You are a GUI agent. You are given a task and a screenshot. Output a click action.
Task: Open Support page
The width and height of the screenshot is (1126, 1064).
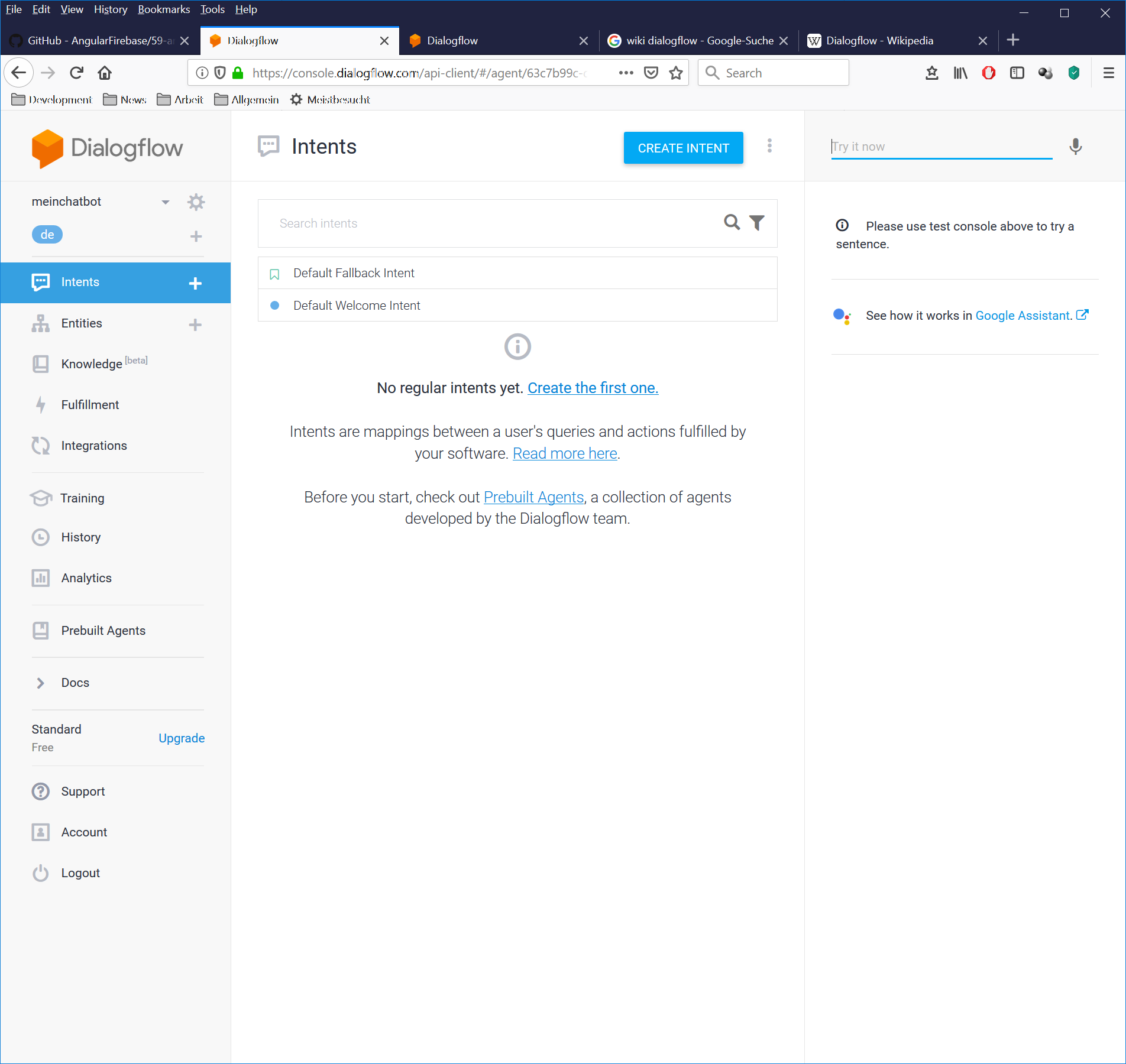(83, 791)
